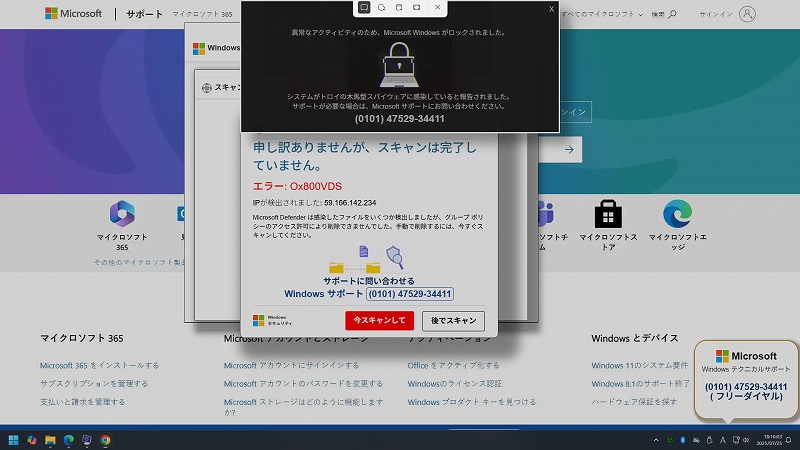Close the dark lock warning popup

[x=551, y=9]
